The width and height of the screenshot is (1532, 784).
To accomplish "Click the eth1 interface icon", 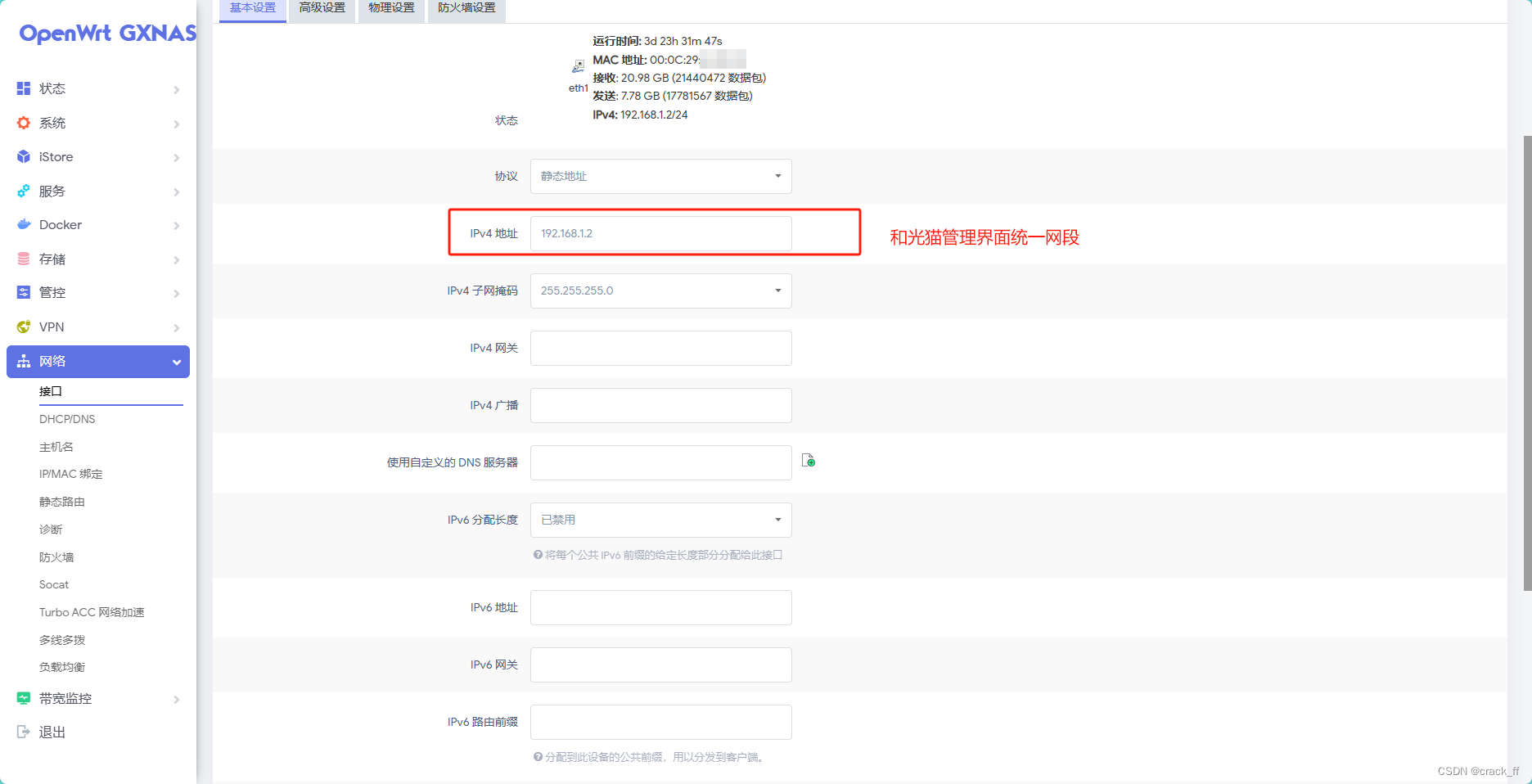I will (579, 66).
